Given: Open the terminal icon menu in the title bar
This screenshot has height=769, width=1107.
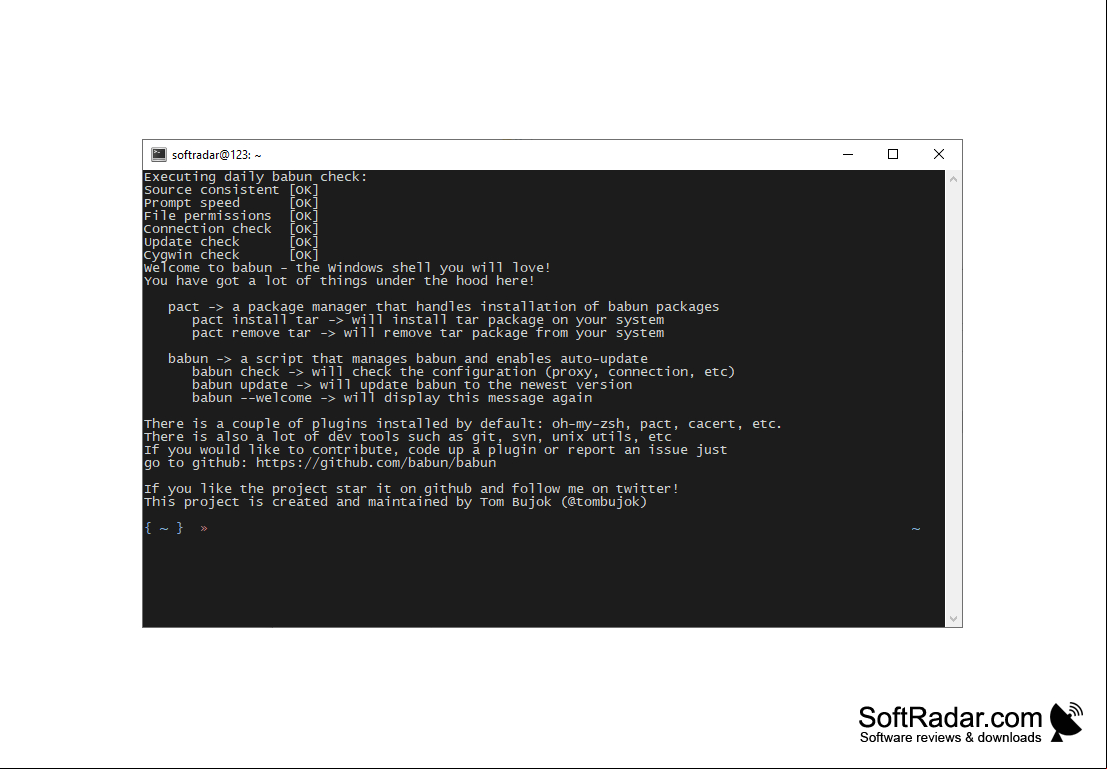Looking at the screenshot, I should [159, 155].
